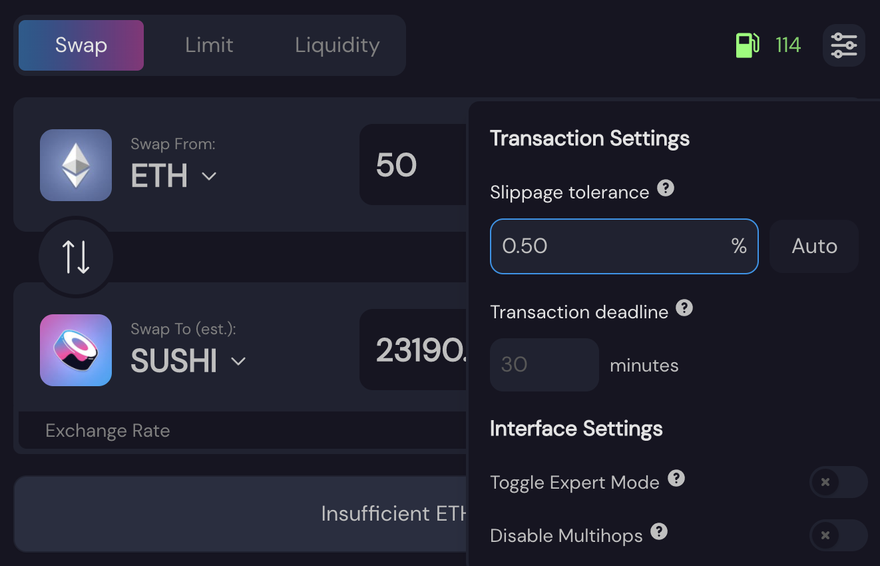Set slippage to Auto
The image size is (880, 566).
(x=814, y=246)
